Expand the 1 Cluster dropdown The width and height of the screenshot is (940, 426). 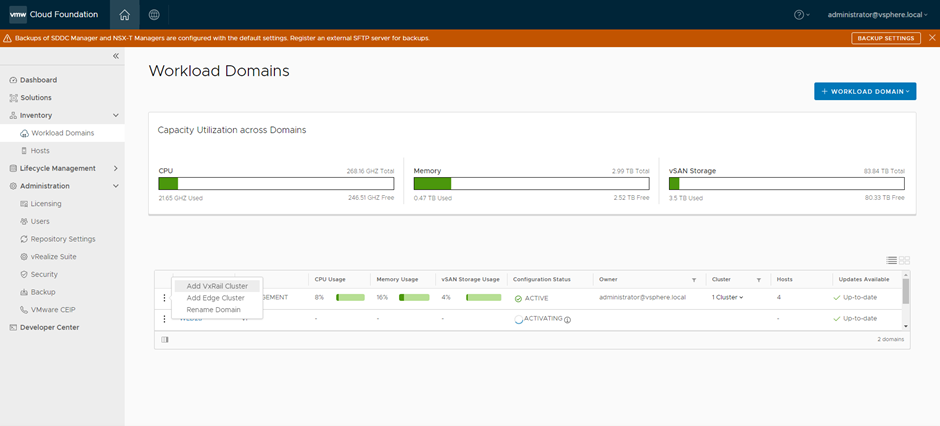pyautogui.click(x=728, y=298)
